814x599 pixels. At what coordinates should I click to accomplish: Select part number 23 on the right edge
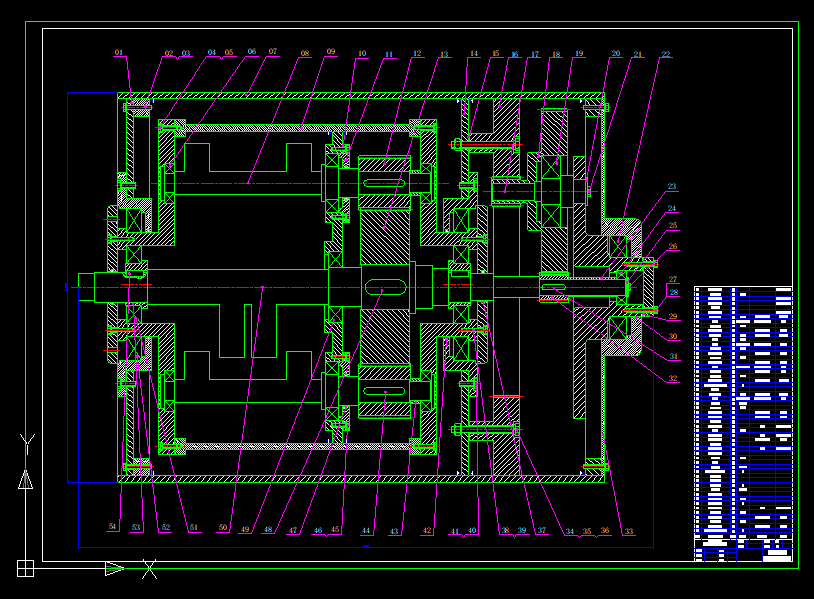(x=673, y=186)
